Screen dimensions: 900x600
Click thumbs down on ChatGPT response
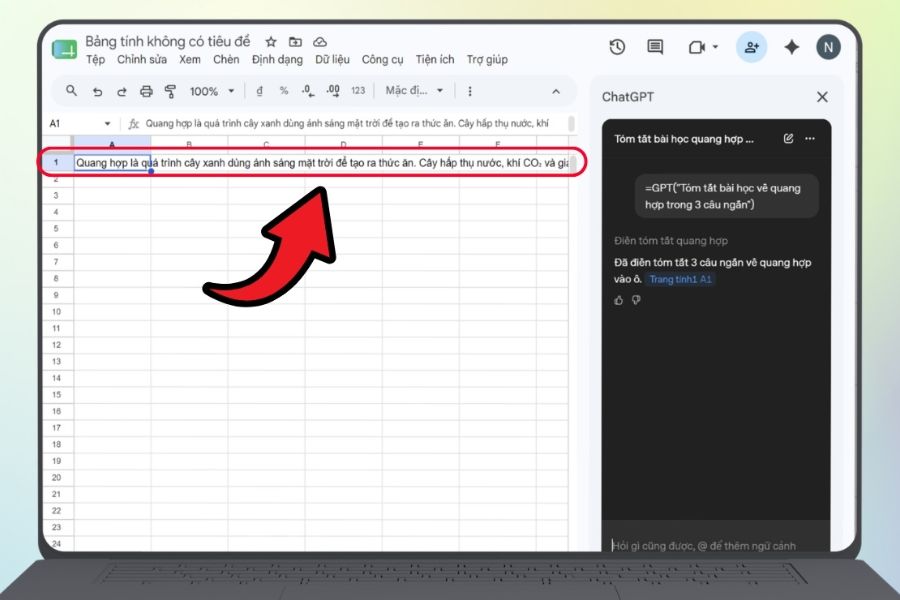pos(636,300)
